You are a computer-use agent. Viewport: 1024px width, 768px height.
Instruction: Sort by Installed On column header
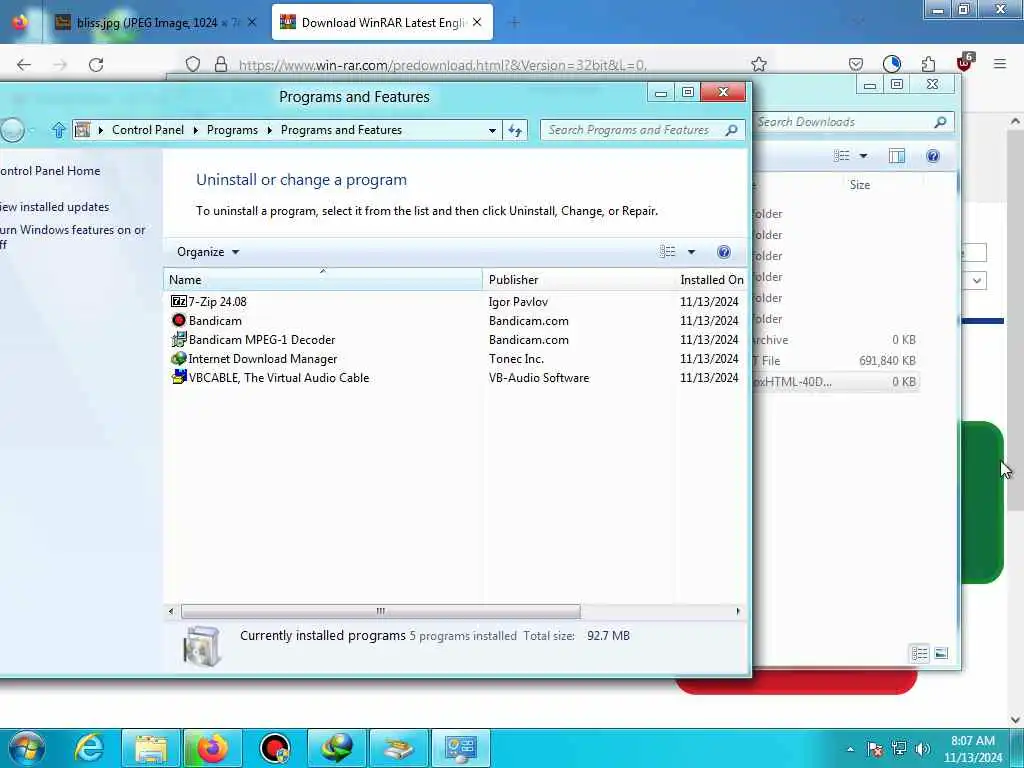pyautogui.click(x=712, y=280)
